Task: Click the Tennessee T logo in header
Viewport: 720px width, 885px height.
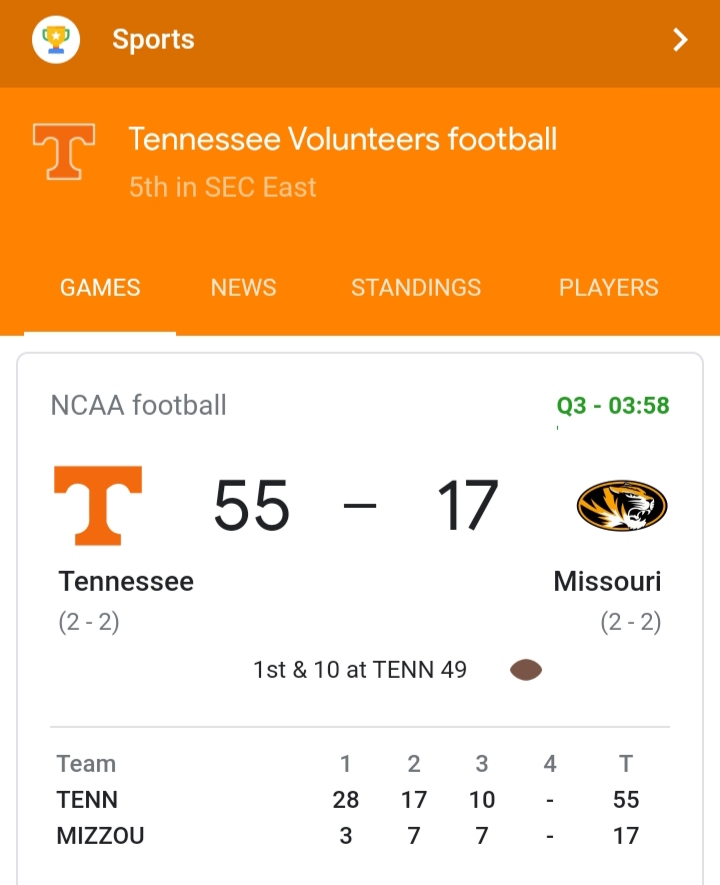Action: [x=64, y=152]
